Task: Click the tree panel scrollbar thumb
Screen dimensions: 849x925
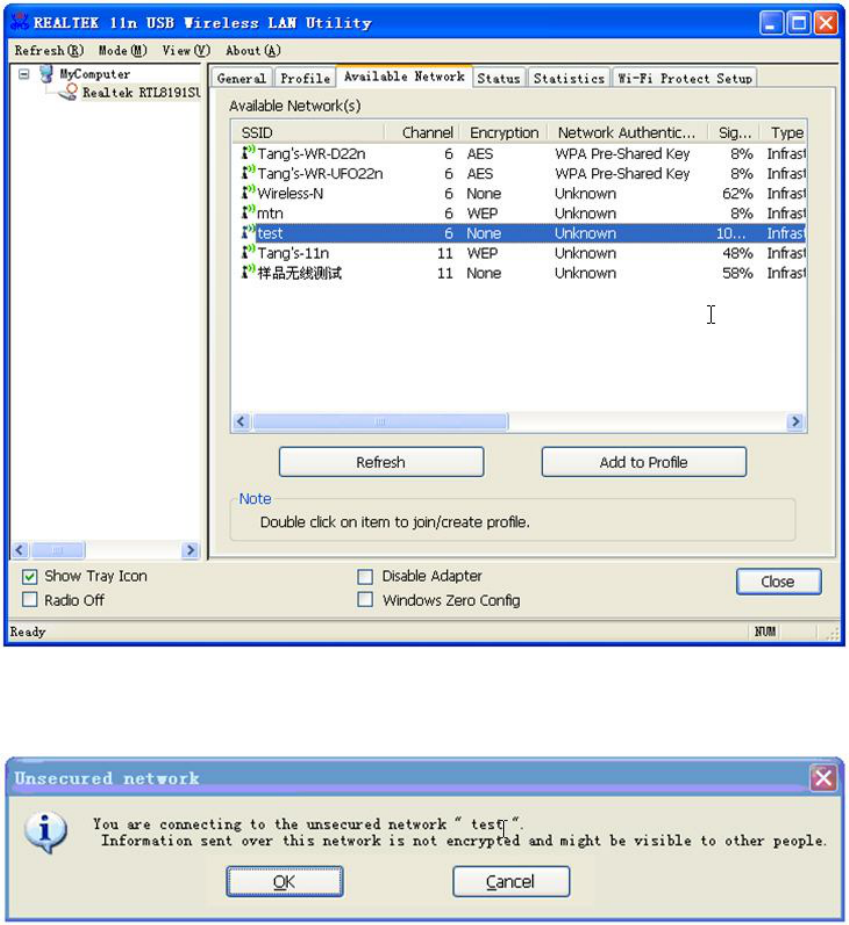Action: click(58, 550)
